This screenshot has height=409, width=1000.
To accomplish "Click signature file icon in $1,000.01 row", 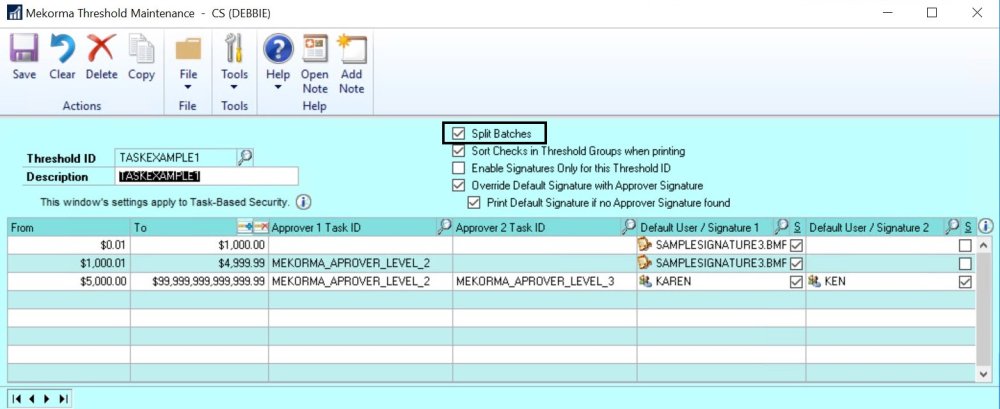I will [x=645, y=263].
